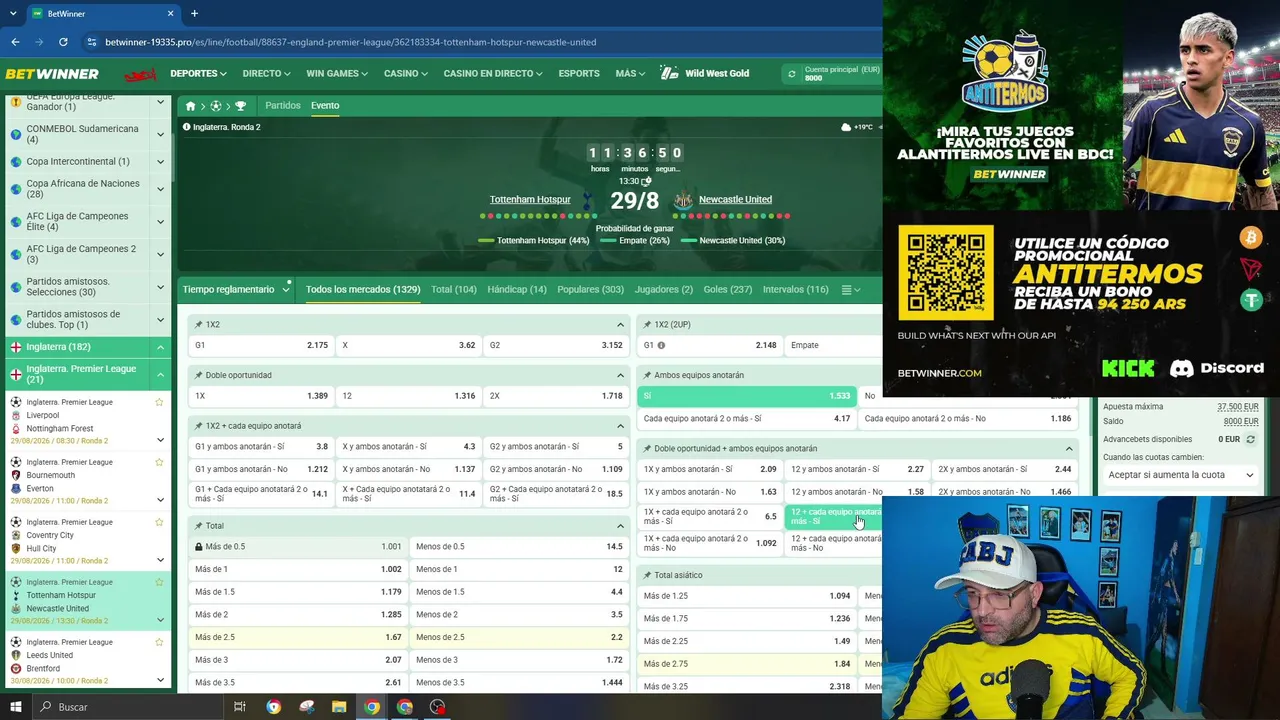
Task: Open the trophy league breadcrumb icon
Action: 240,106
